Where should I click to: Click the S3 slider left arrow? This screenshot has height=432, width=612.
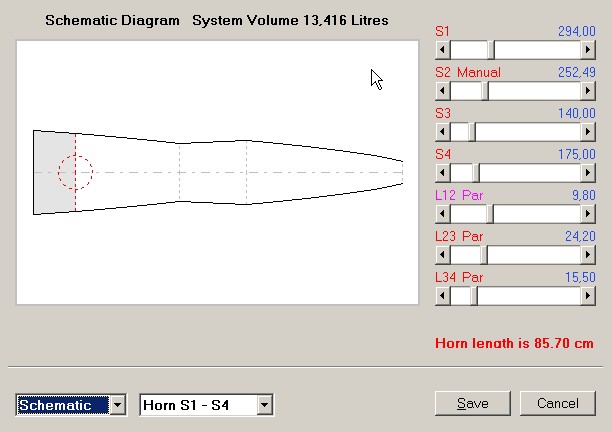coord(442,132)
